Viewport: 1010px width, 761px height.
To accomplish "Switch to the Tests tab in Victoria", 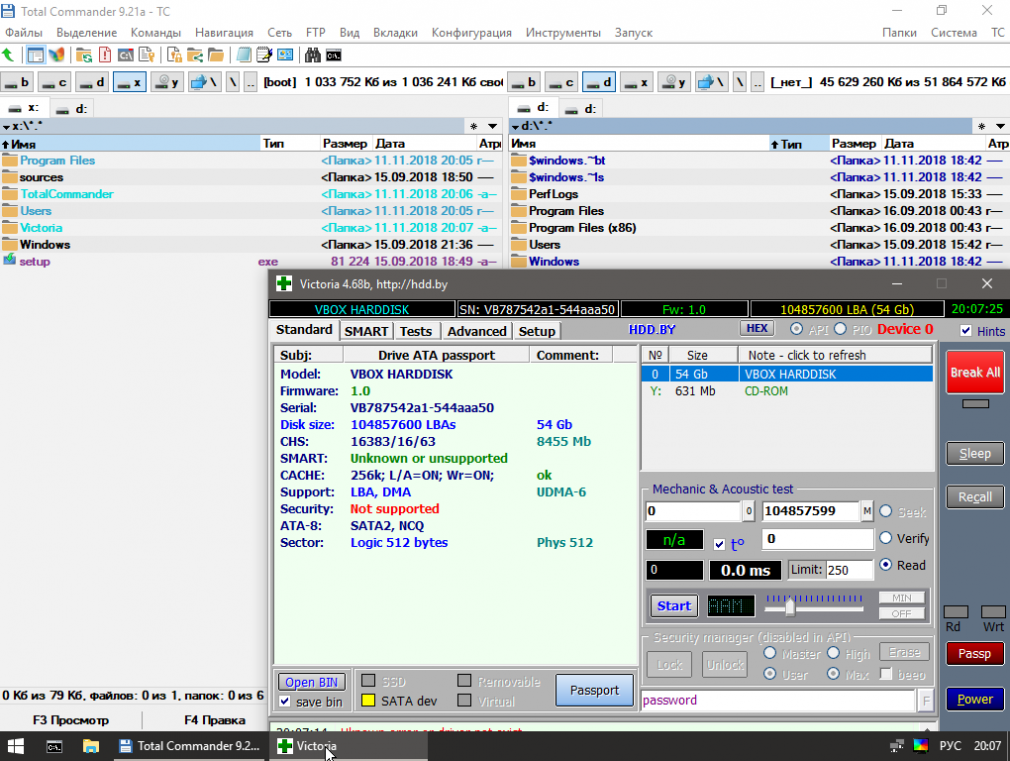I will pyautogui.click(x=415, y=331).
